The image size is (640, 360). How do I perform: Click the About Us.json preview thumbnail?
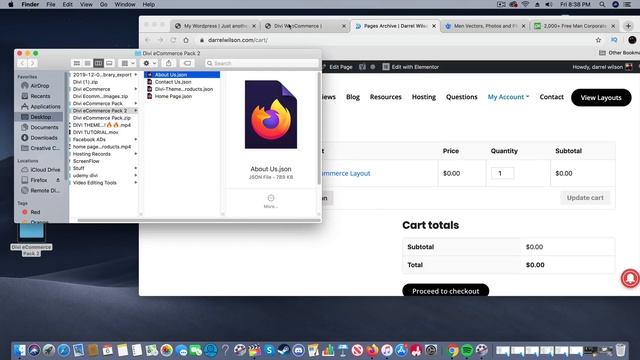click(271, 115)
